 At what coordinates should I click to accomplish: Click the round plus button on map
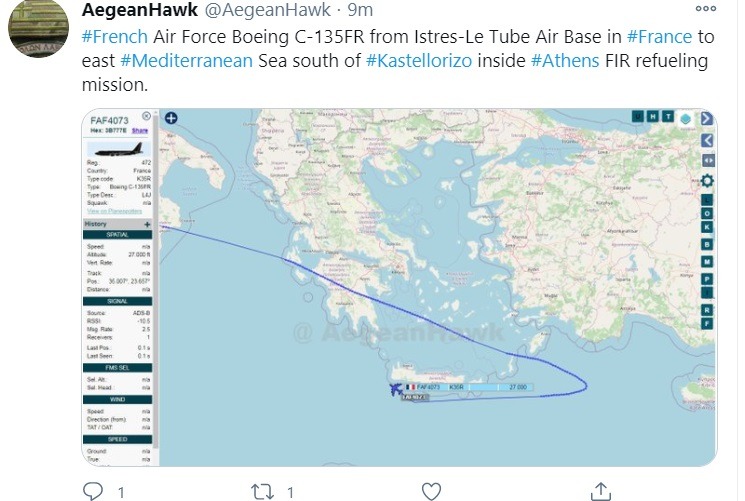coord(171,118)
